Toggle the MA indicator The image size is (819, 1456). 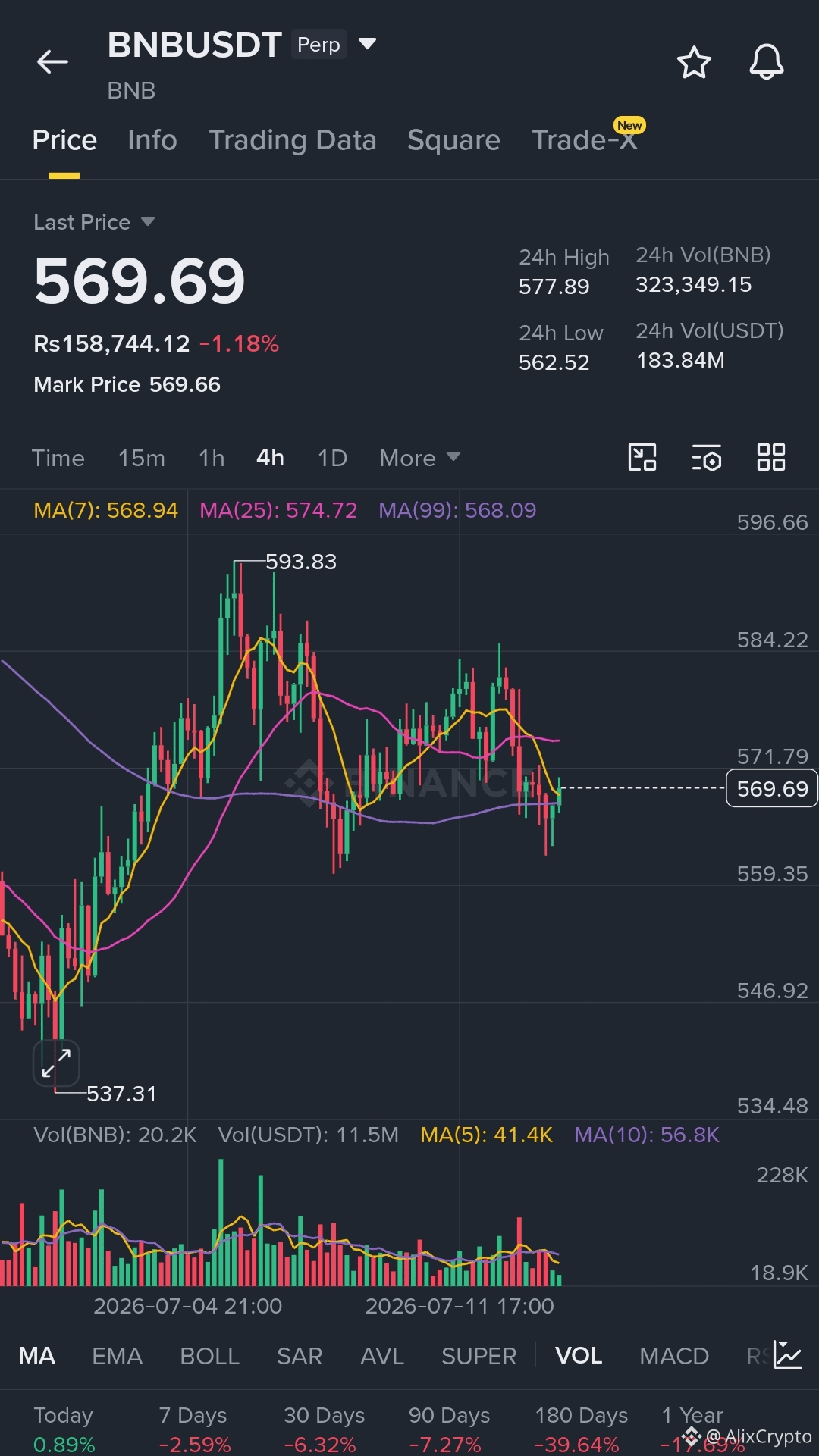36,1355
